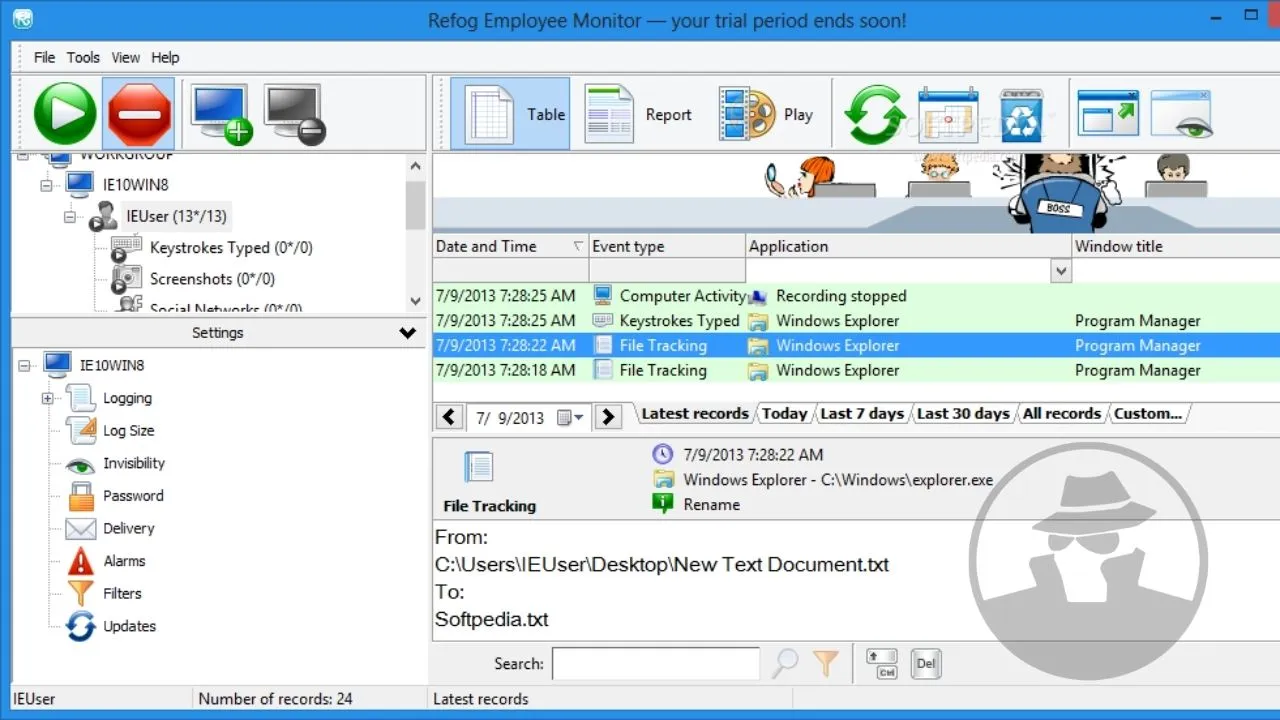Viewport: 1280px width, 720px height.
Task: Click the Event type filter field
Action: (x=667, y=271)
